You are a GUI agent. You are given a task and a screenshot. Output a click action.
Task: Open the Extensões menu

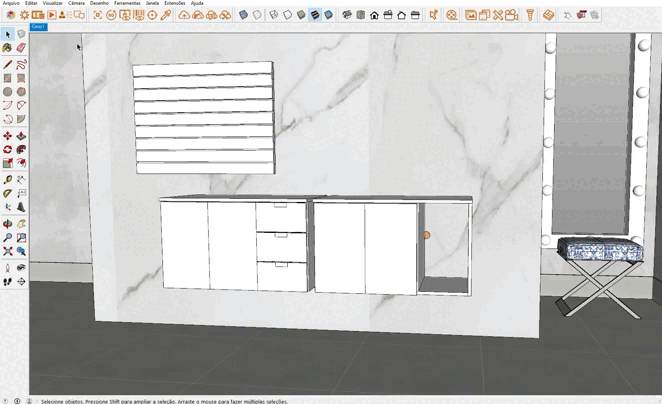click(x=174, y=3)
